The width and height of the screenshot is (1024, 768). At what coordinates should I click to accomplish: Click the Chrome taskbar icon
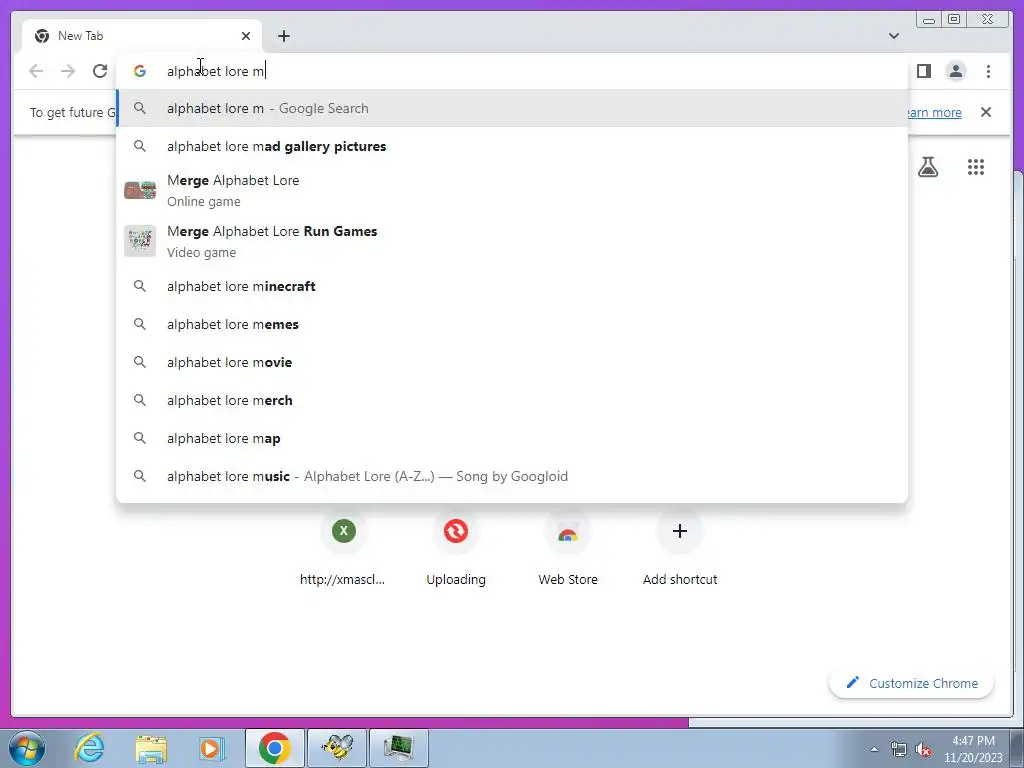(274, 748)
